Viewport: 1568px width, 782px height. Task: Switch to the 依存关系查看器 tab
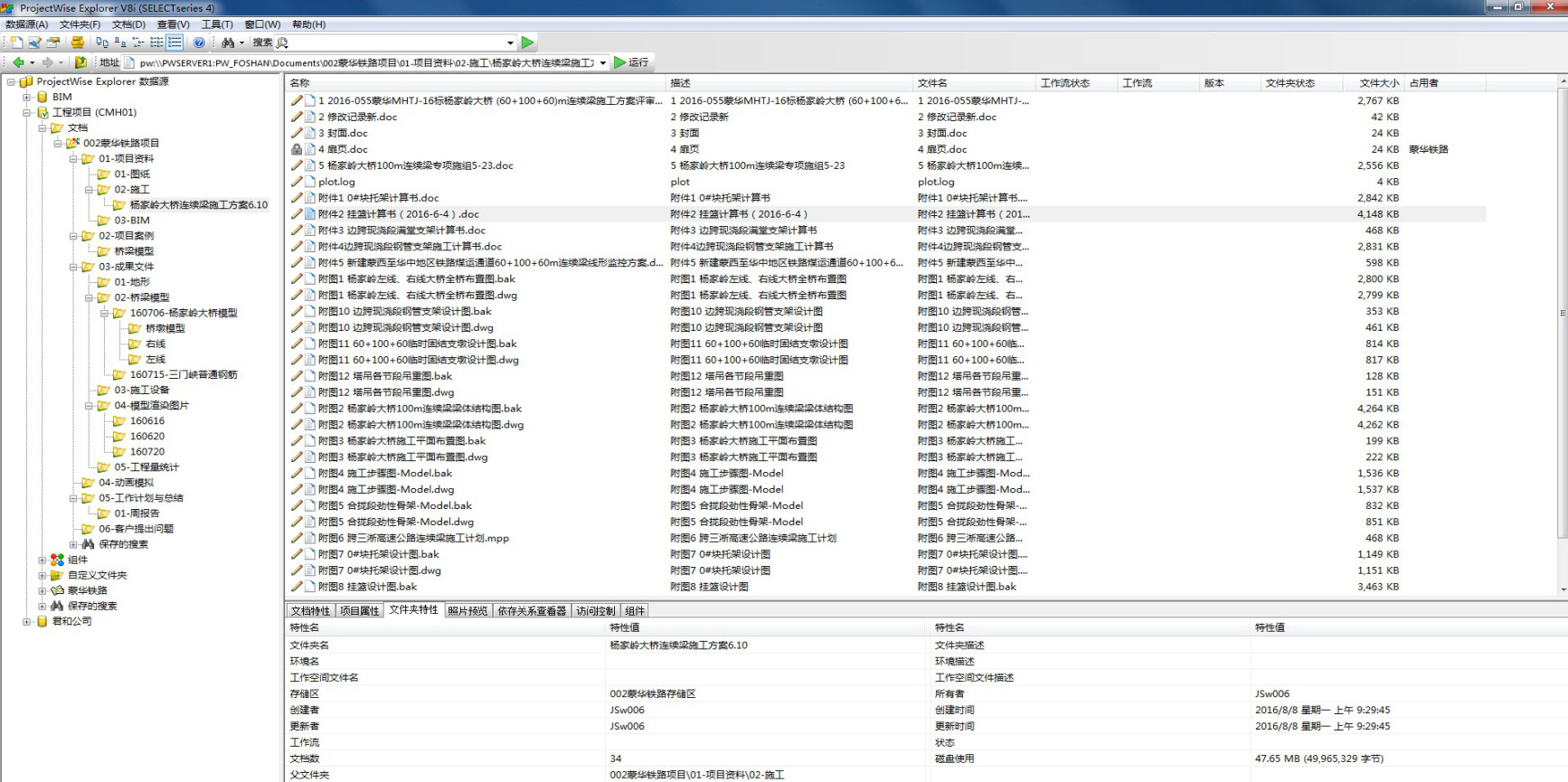pyautogui.click(x=532, y=611)
